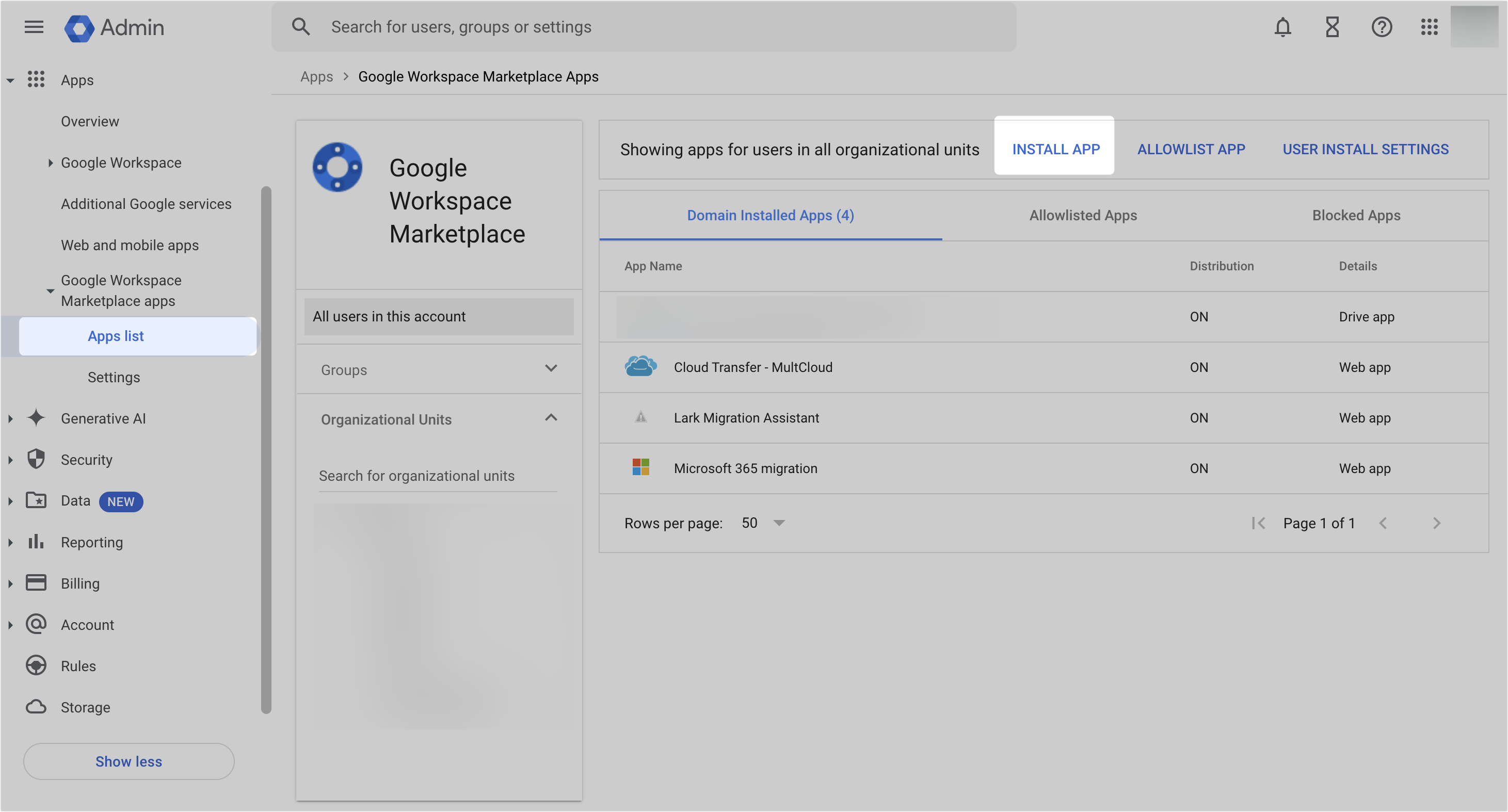Open the Google apps grid launcher

(1429, 27)
